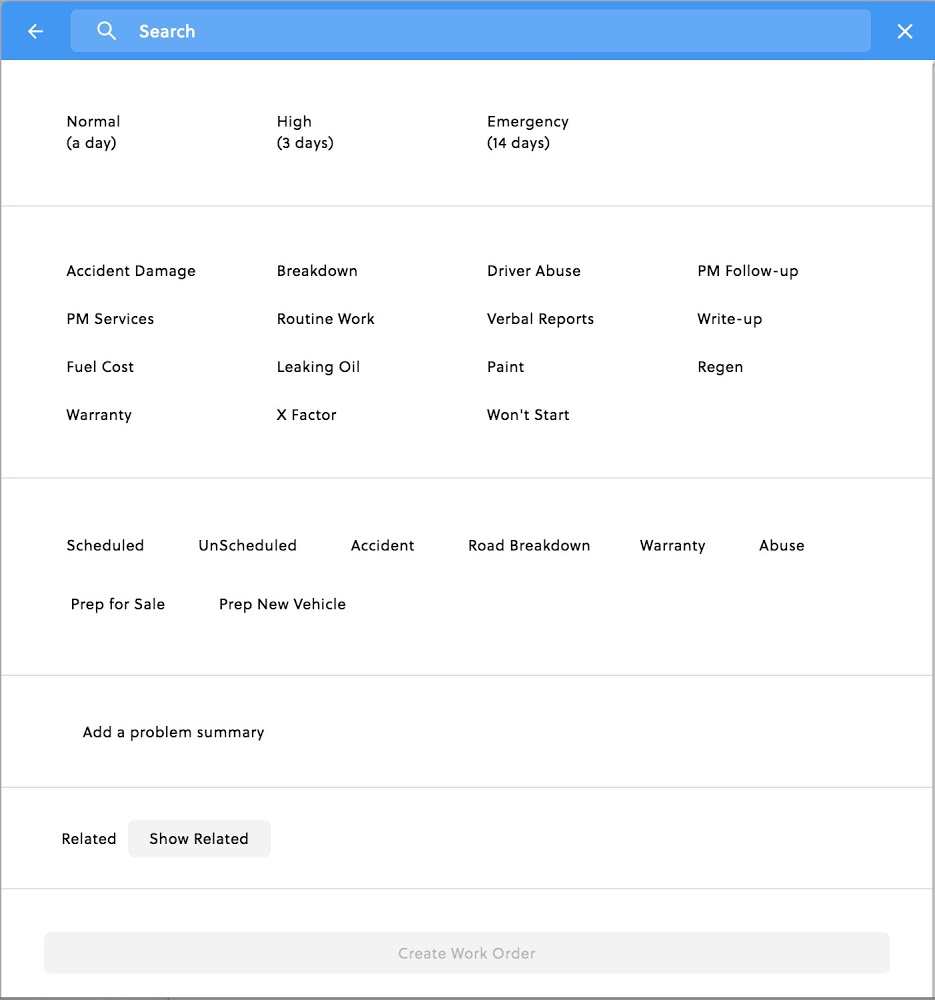
Task: Close the dialog with the X icon
Action: 904,31
